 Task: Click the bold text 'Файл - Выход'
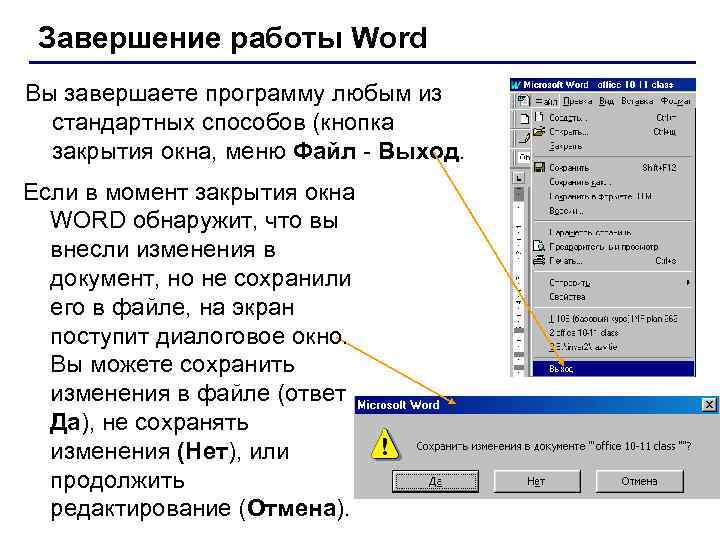376,151
